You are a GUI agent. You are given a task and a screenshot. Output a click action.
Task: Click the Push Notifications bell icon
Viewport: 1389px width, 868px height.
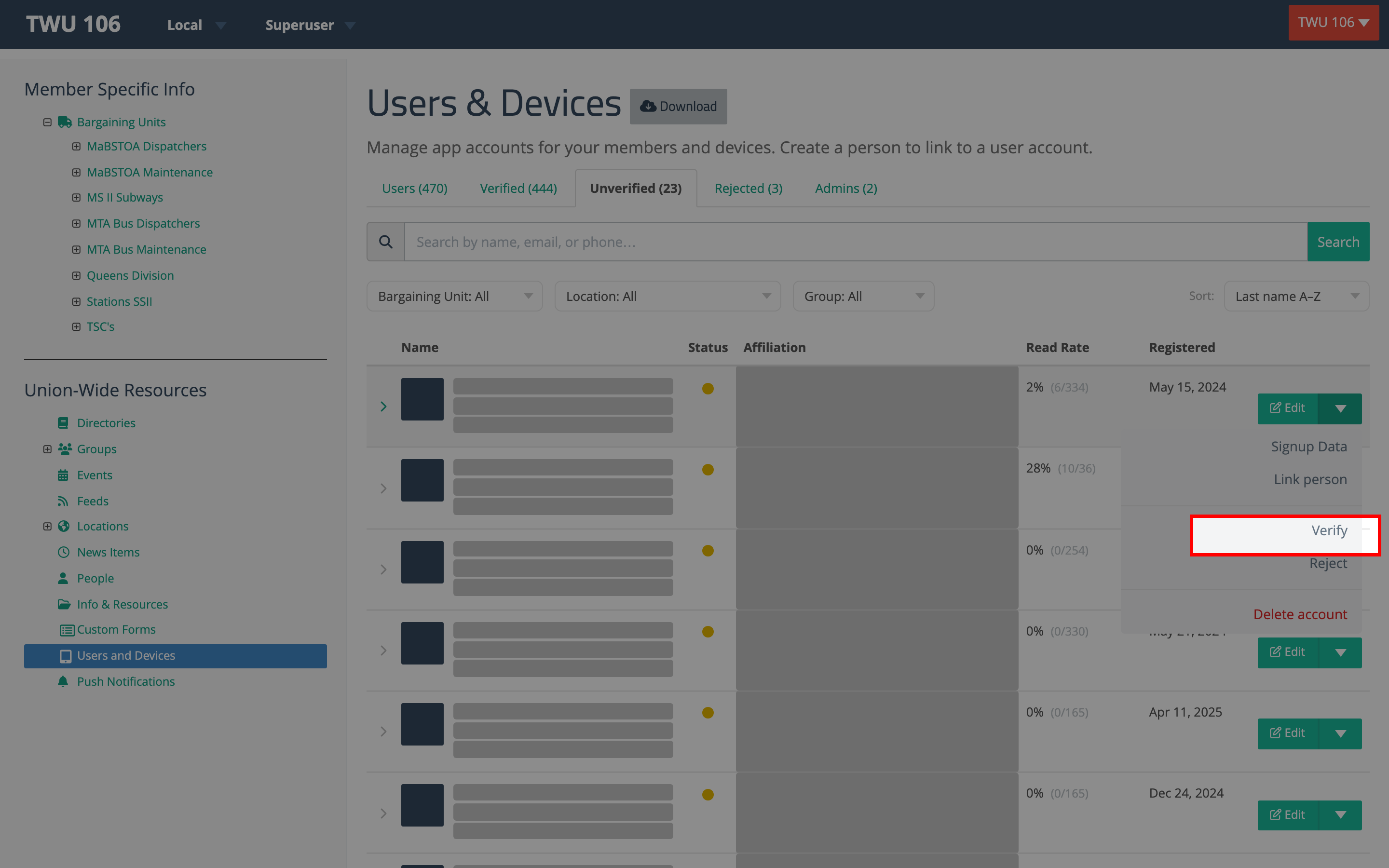tap(63, 681)
